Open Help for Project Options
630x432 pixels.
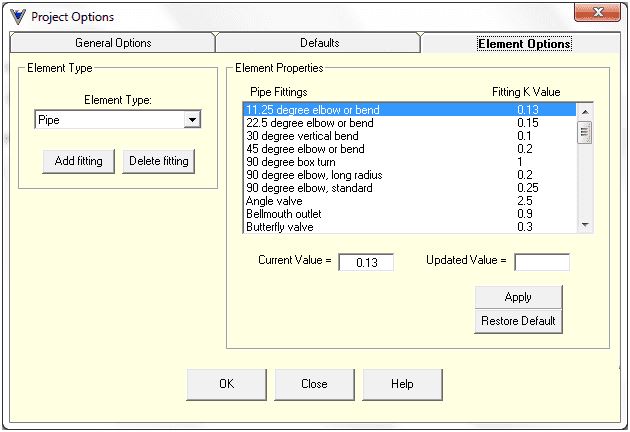(x=402, y=384)
